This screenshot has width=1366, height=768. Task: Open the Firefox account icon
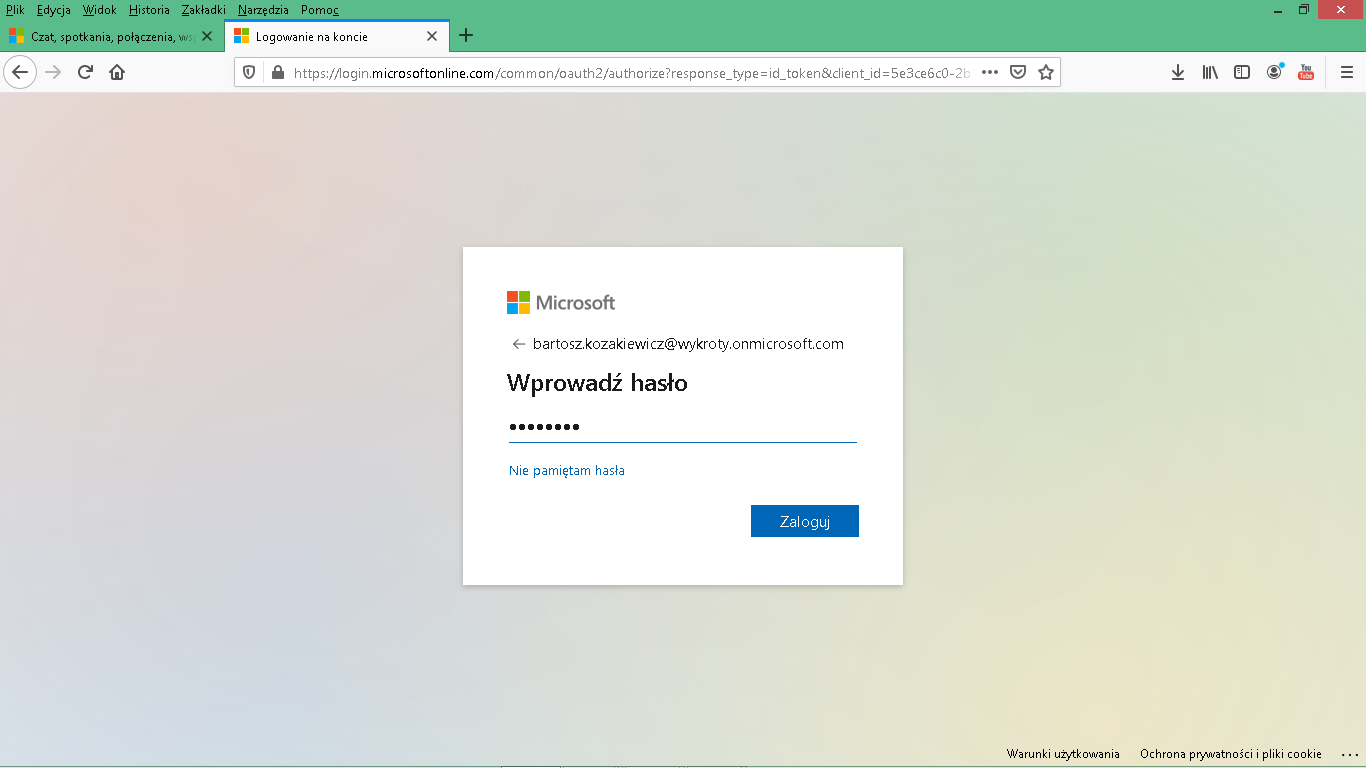coord(1274,72)
